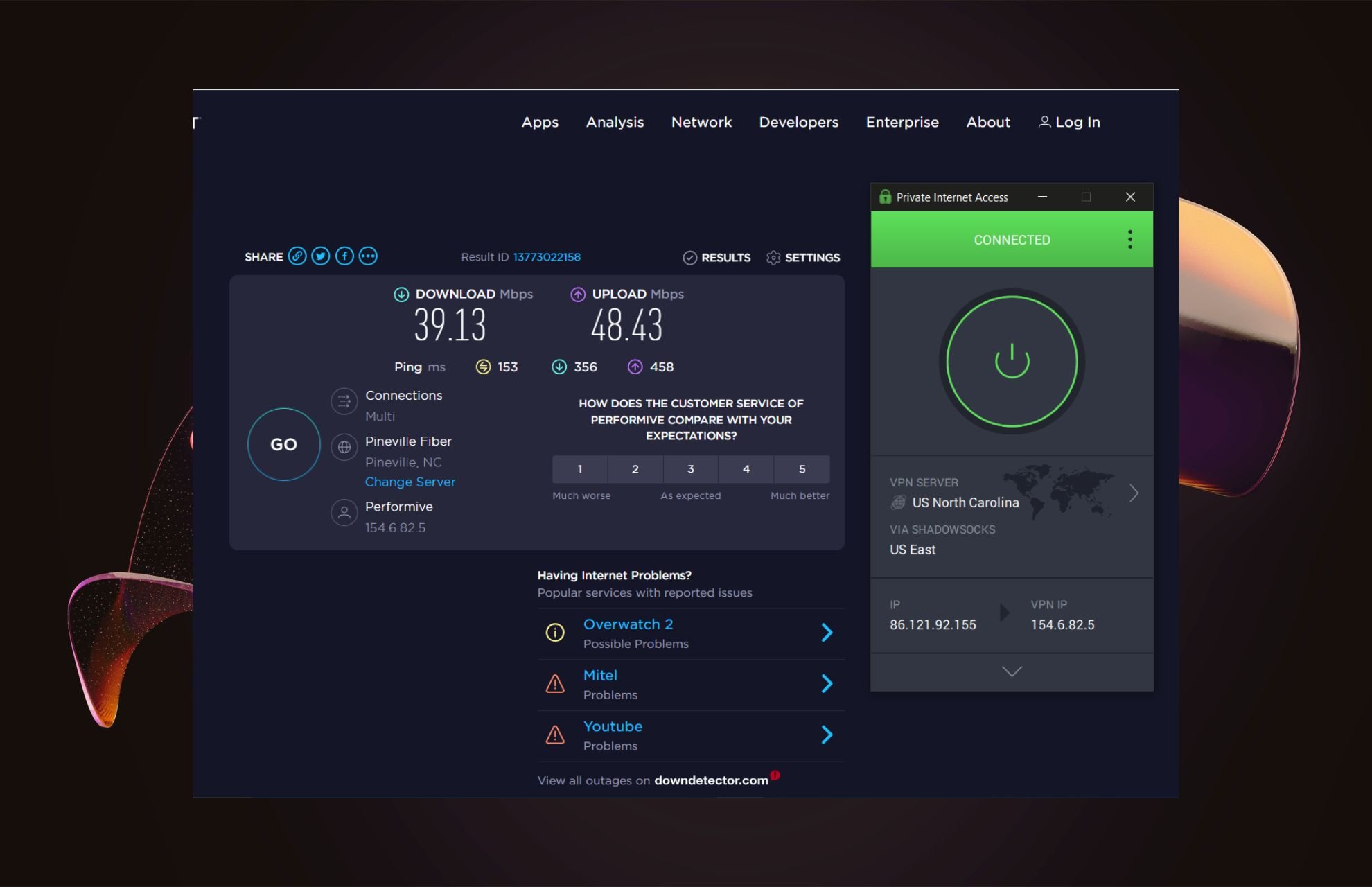Click the Mitel warning triangle icon
Image resolution: width=1372 pixels, height=887 pixels.
(555, 684)
